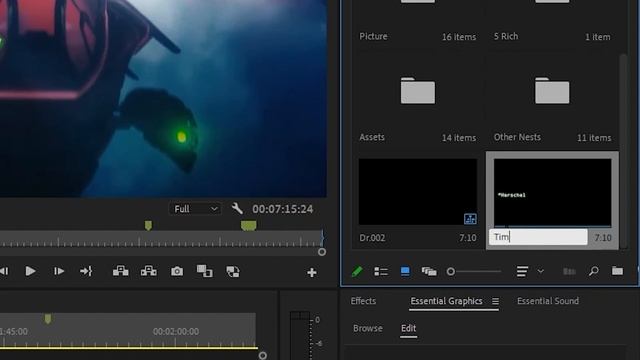Switch to the Essential Sound tab

pos(548,301)
